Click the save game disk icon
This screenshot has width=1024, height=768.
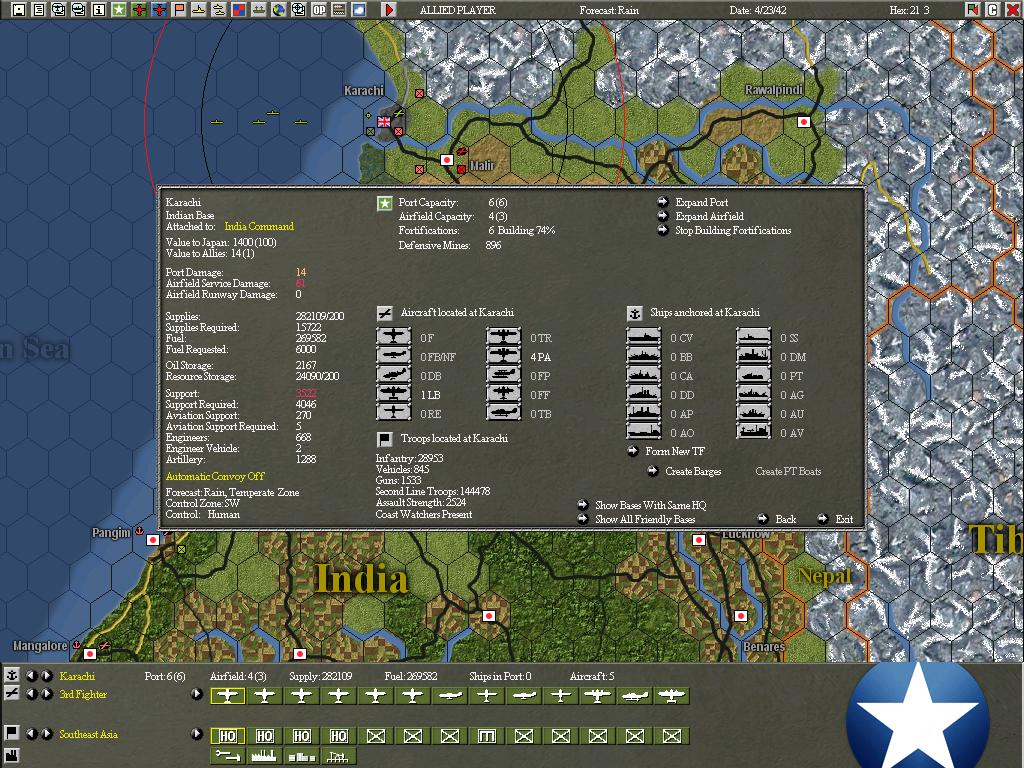(19, 10)
